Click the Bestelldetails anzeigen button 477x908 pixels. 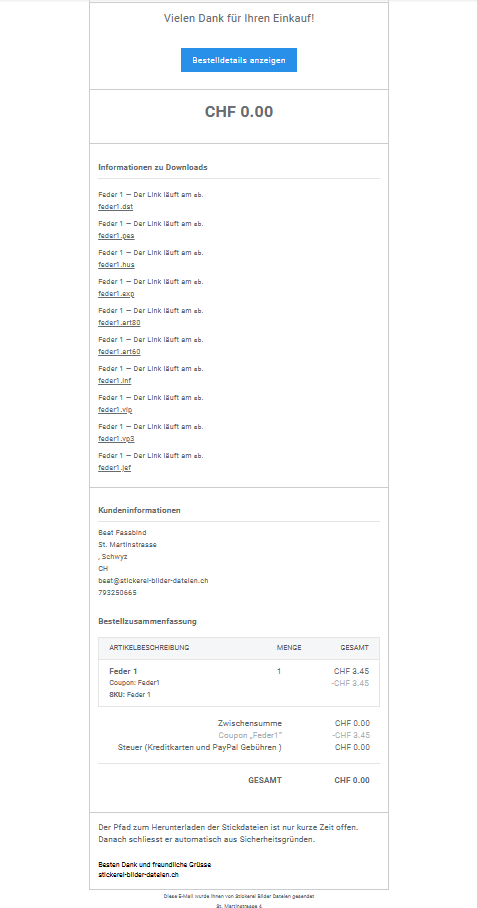238,60
